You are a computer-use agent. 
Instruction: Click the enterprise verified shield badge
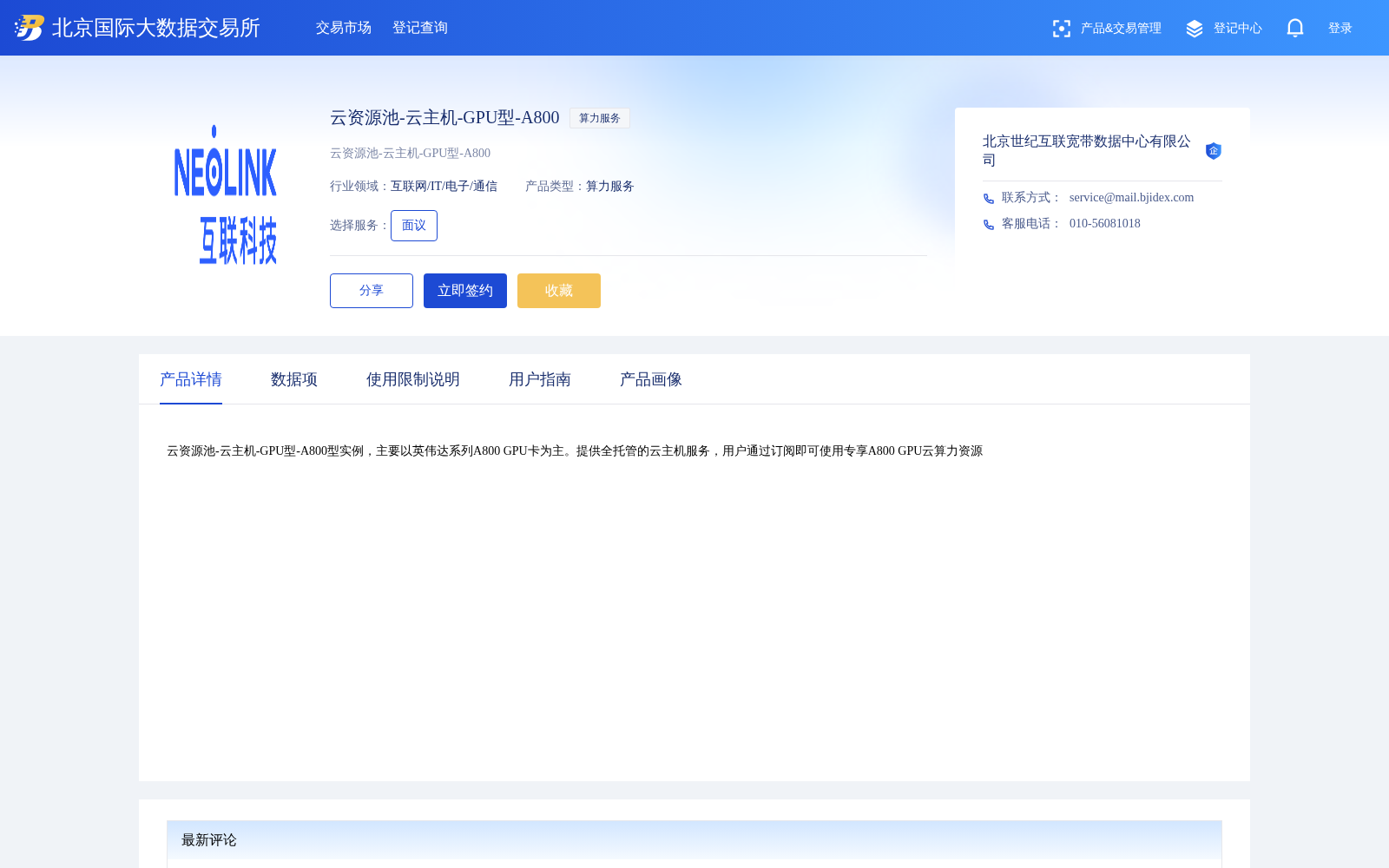[1214, 151]
